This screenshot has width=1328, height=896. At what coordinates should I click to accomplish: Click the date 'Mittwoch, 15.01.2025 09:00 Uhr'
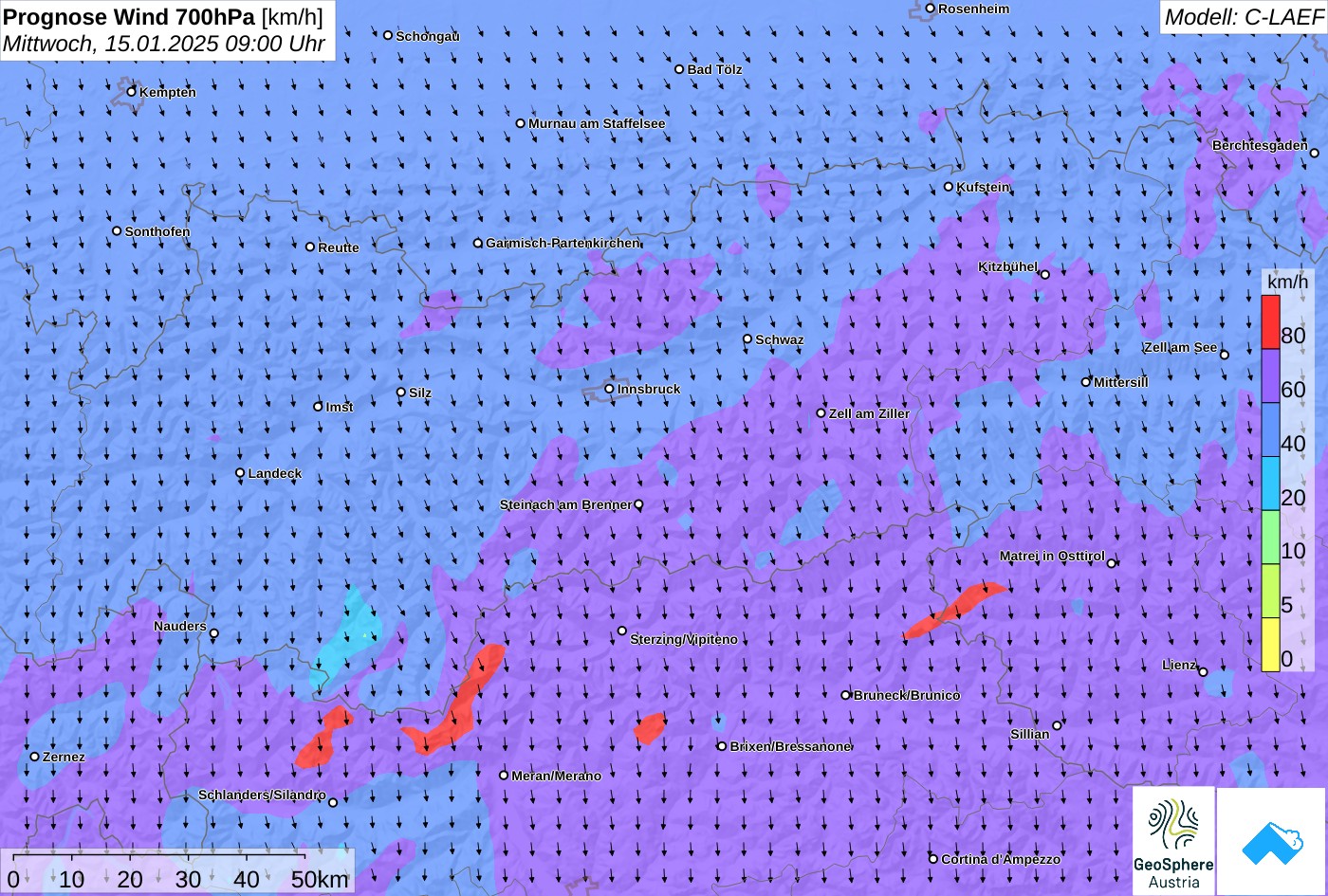click(x=164, y=44)
